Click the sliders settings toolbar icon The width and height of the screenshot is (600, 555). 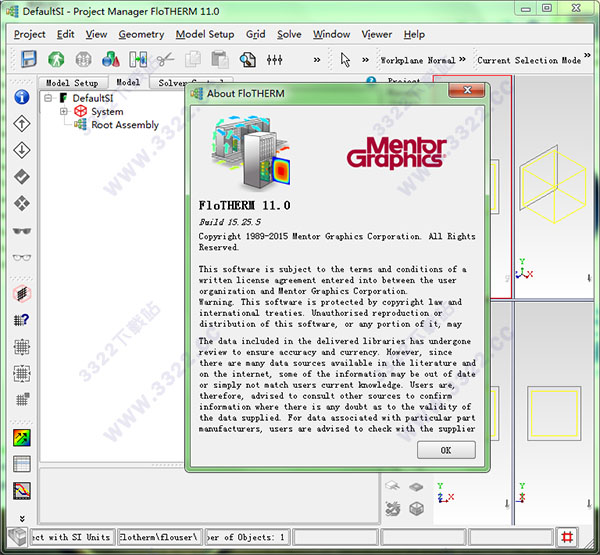(x=275, y=60)
